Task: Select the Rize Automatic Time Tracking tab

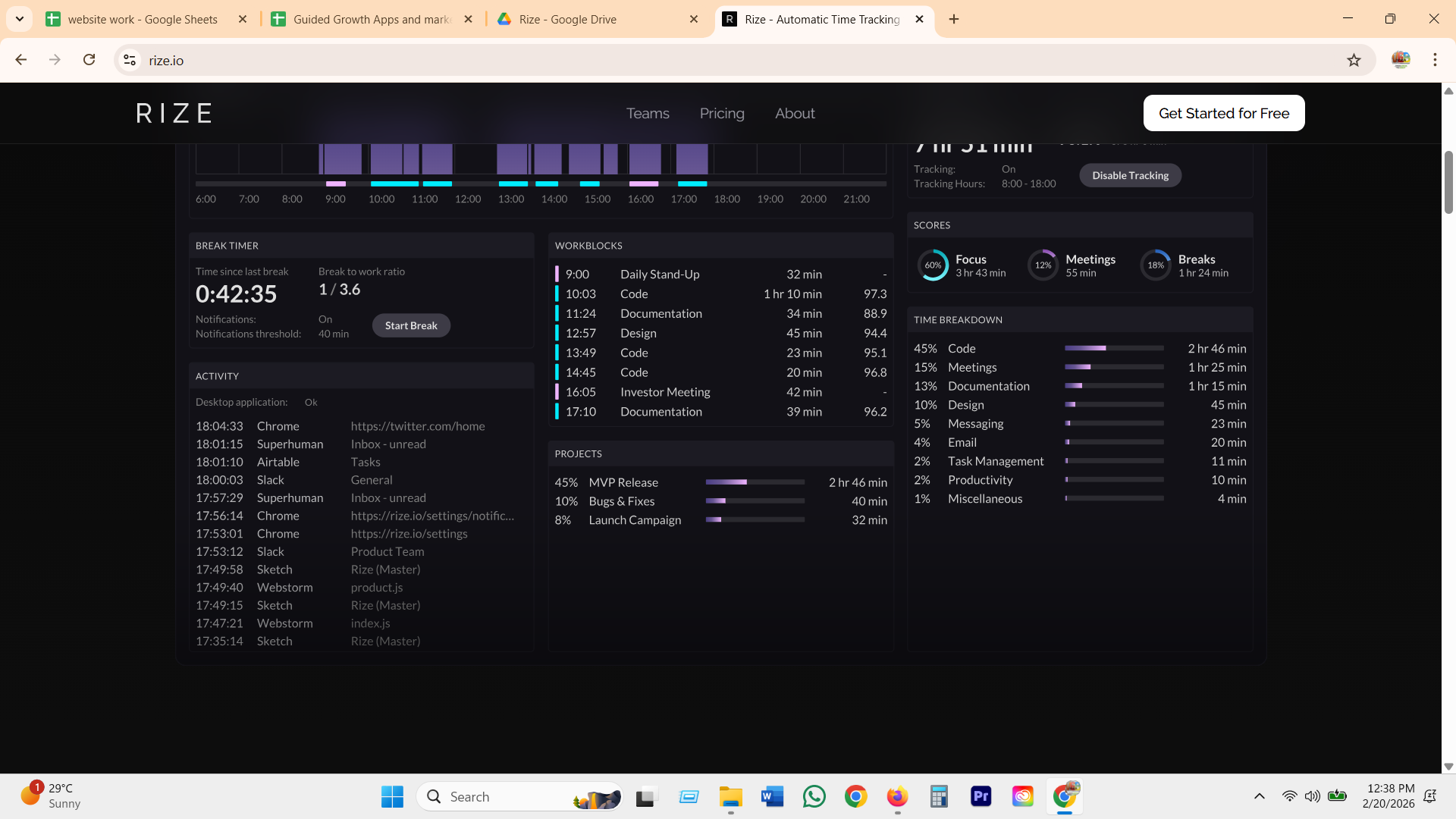Action: 824,19
